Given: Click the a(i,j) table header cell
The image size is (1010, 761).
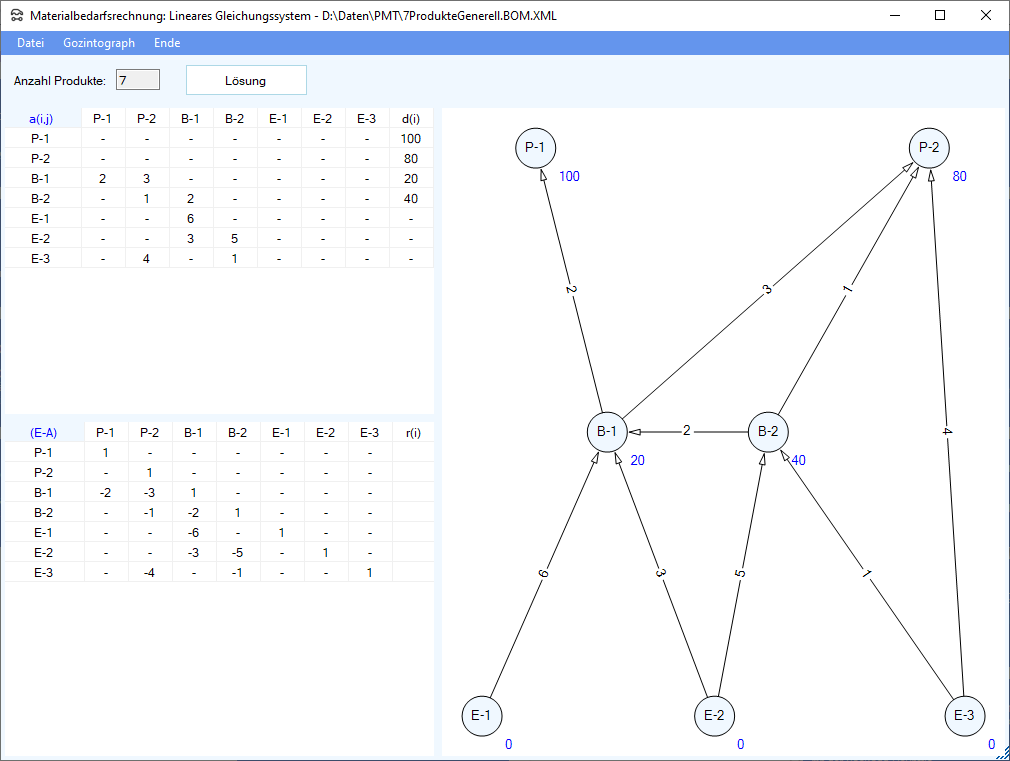Looking at the screenshot, I should tap(41, 119).
